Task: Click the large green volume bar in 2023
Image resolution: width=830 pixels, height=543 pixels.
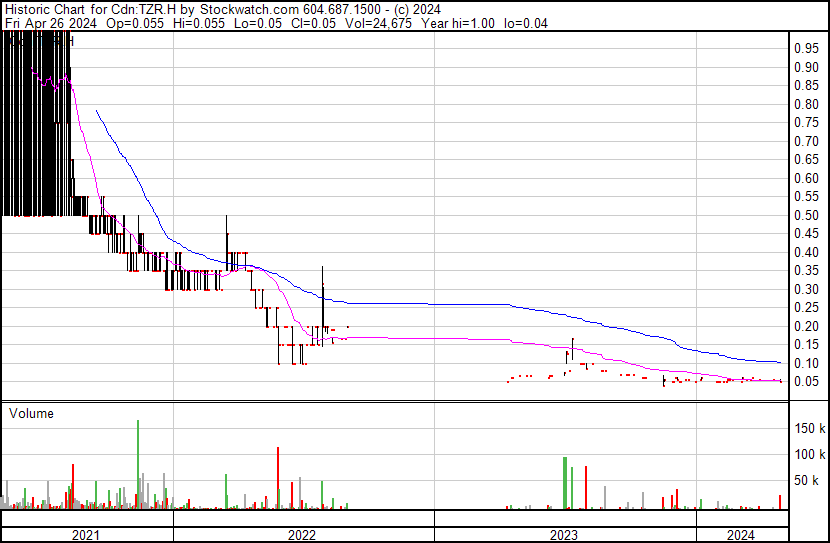Action: [565, 483]
